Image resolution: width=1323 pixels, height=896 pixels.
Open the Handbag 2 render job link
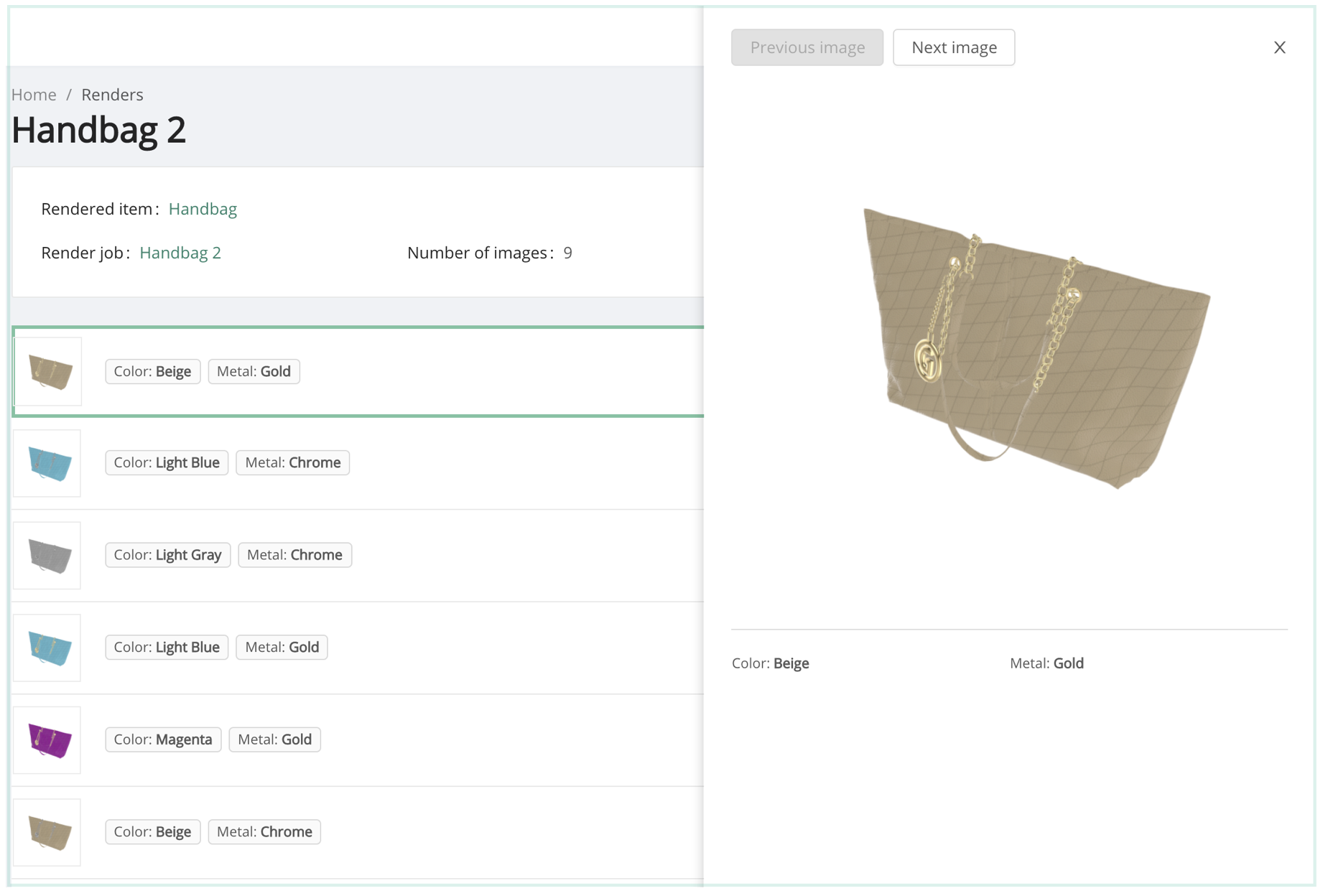click(180, 253)
